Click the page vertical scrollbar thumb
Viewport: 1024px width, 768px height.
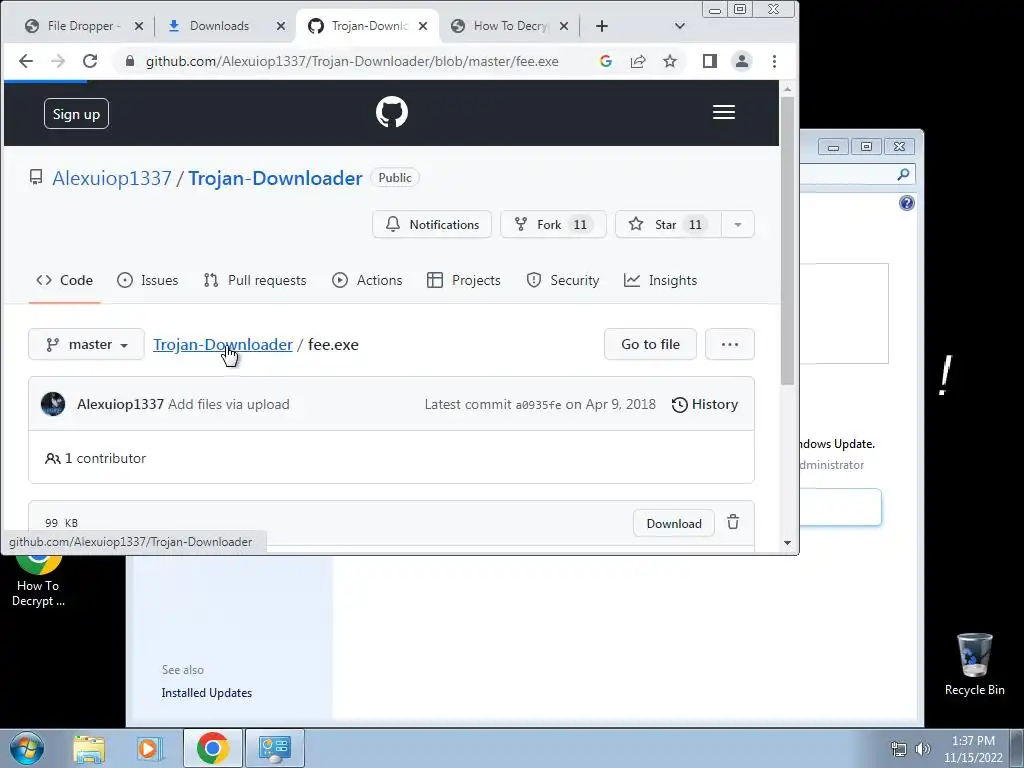pyautogui.click(x=788, y=240)
